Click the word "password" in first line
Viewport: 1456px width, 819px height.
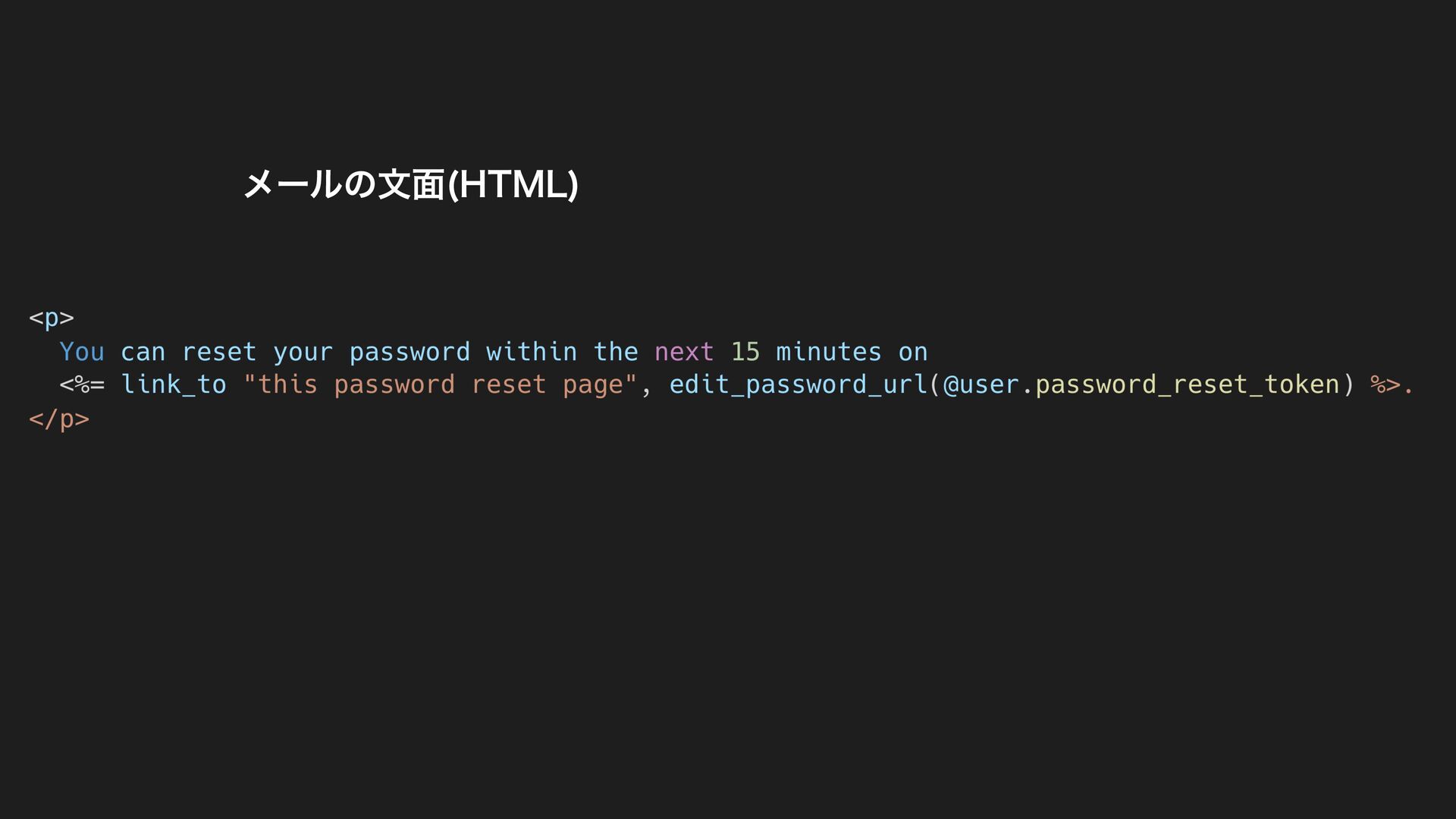[x=409, y=352]
